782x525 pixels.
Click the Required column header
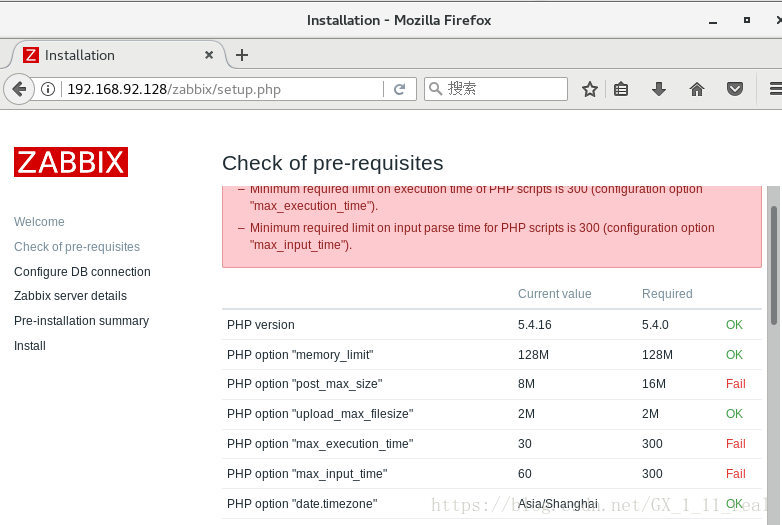(x=667, y=294)
